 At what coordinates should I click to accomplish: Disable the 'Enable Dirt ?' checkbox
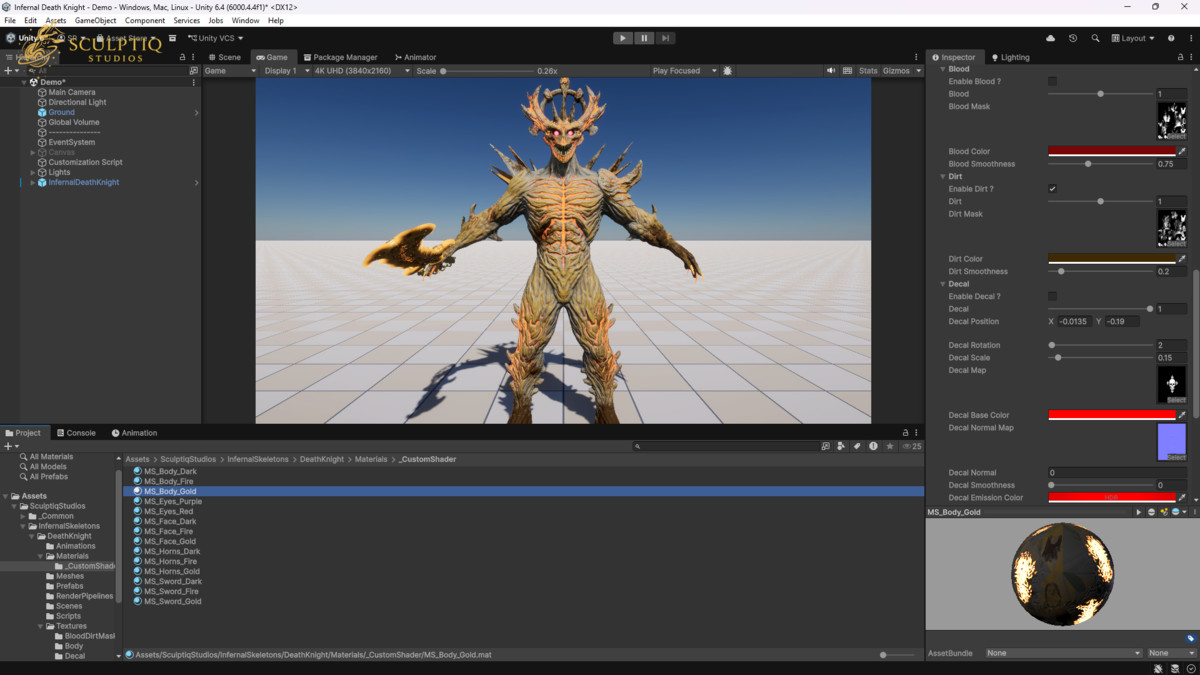[1052, 189]
